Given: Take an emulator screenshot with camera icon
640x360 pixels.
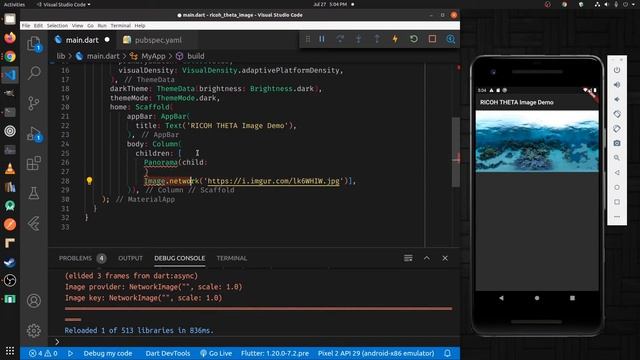Looking at the screenshot, I should point(617,143).
